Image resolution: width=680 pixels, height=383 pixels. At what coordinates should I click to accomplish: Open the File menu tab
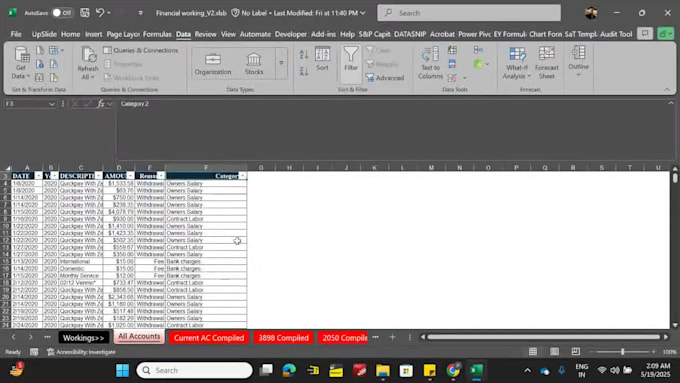[16, 34]
